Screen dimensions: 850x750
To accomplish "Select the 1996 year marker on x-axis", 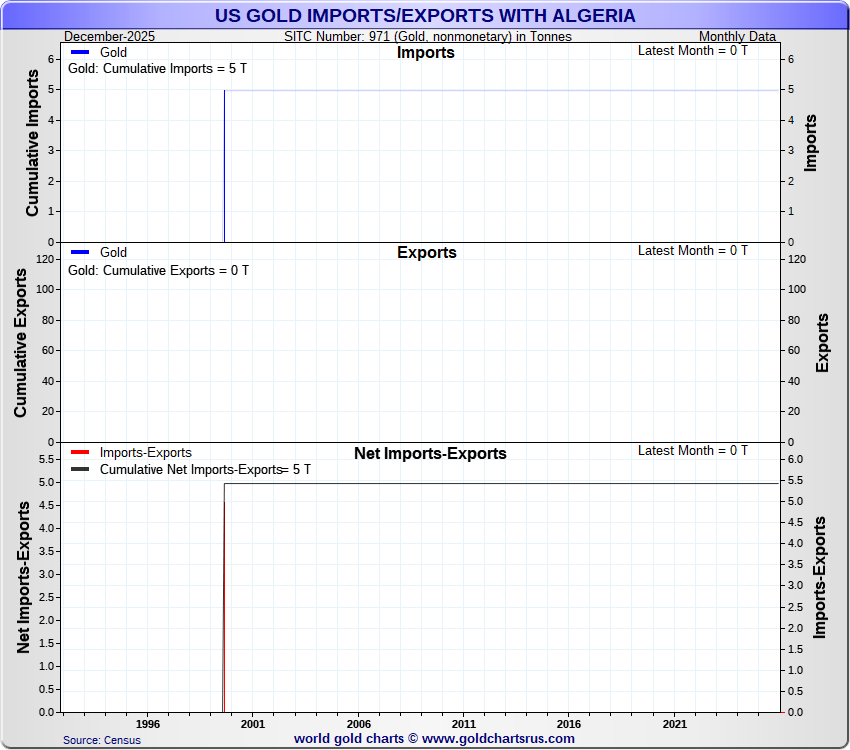I will pyautogui.click(x=147, y=724).
